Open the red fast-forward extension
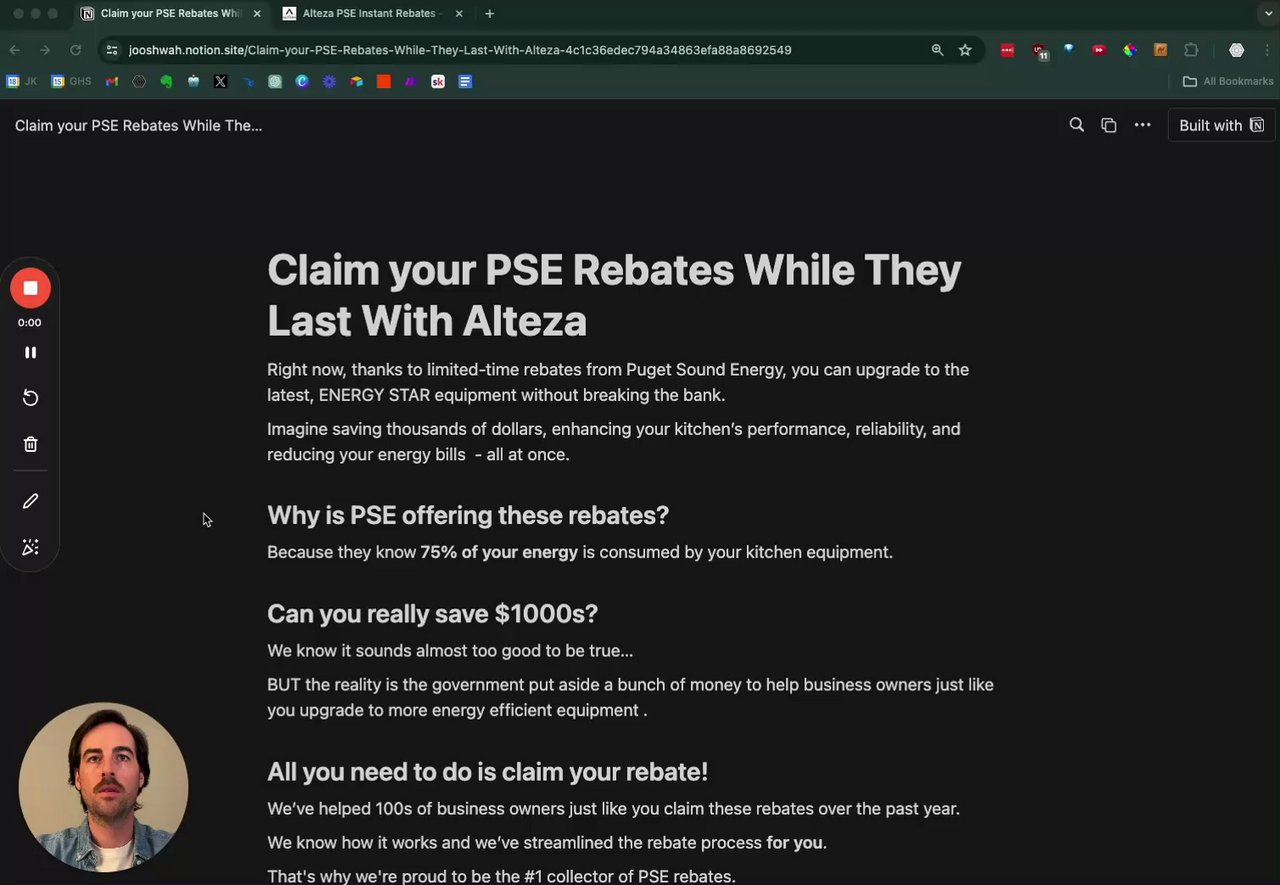Image resolution: width=1280 pixels, height=885 pixels. [1099, 50]
